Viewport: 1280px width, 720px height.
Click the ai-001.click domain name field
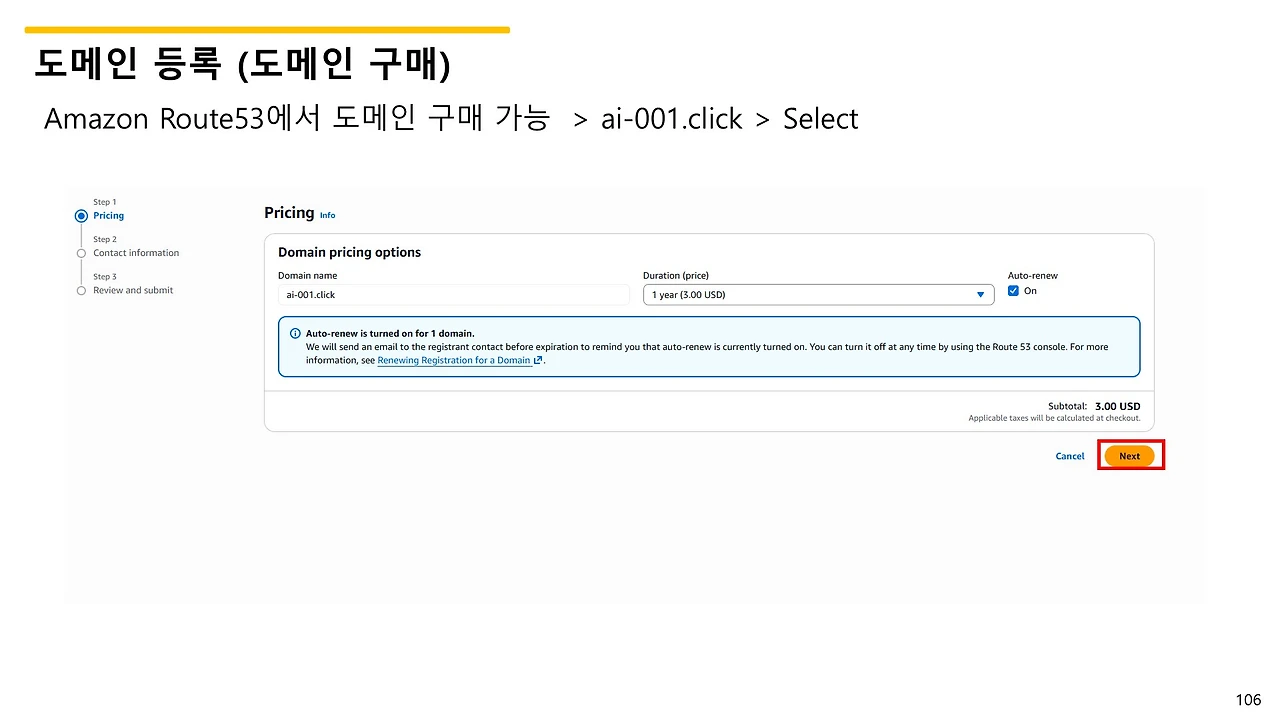click(x=454, y=294)
